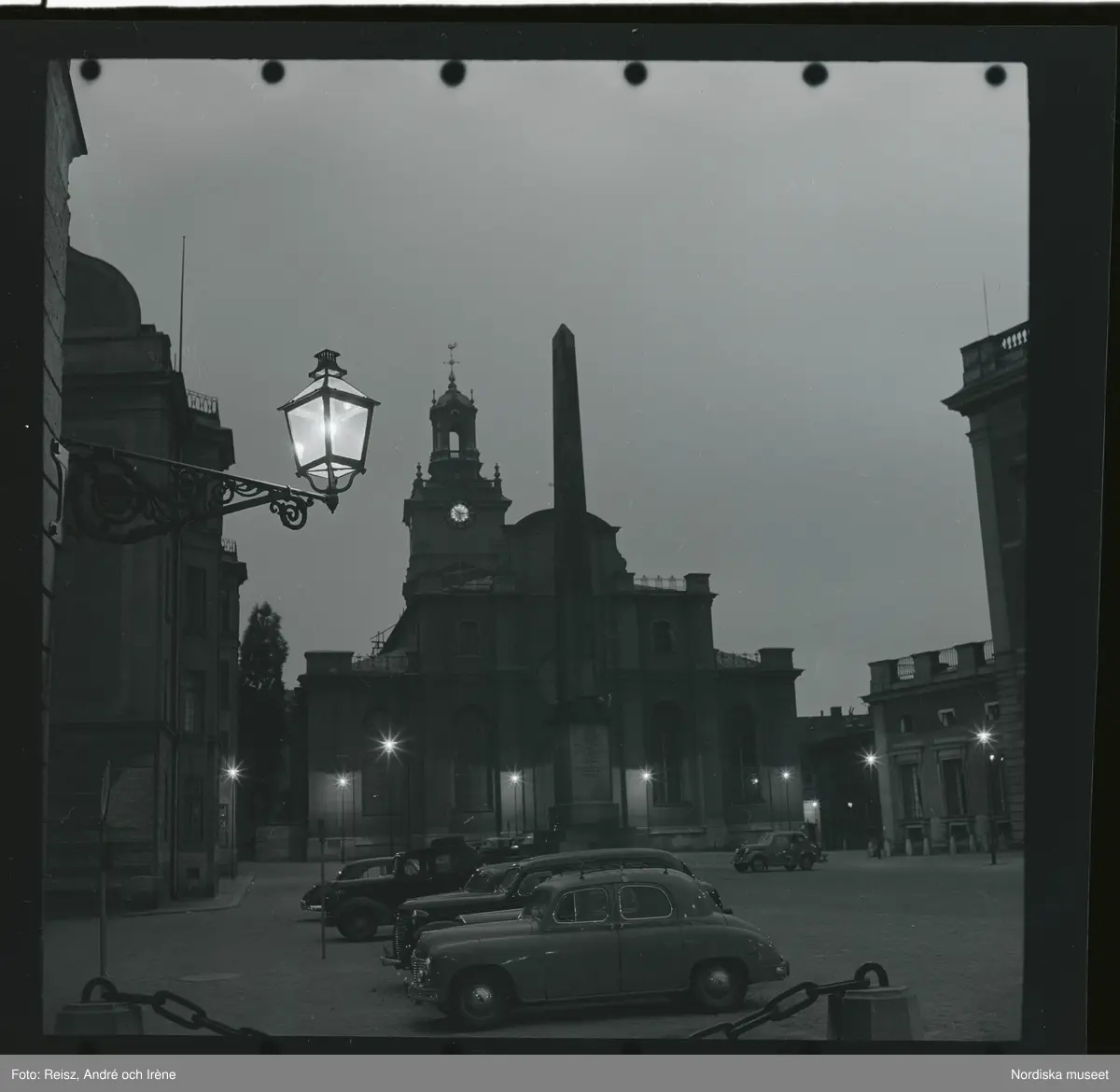
Task: Click the bright street lamp at the far right
Action: coord(983,737)
